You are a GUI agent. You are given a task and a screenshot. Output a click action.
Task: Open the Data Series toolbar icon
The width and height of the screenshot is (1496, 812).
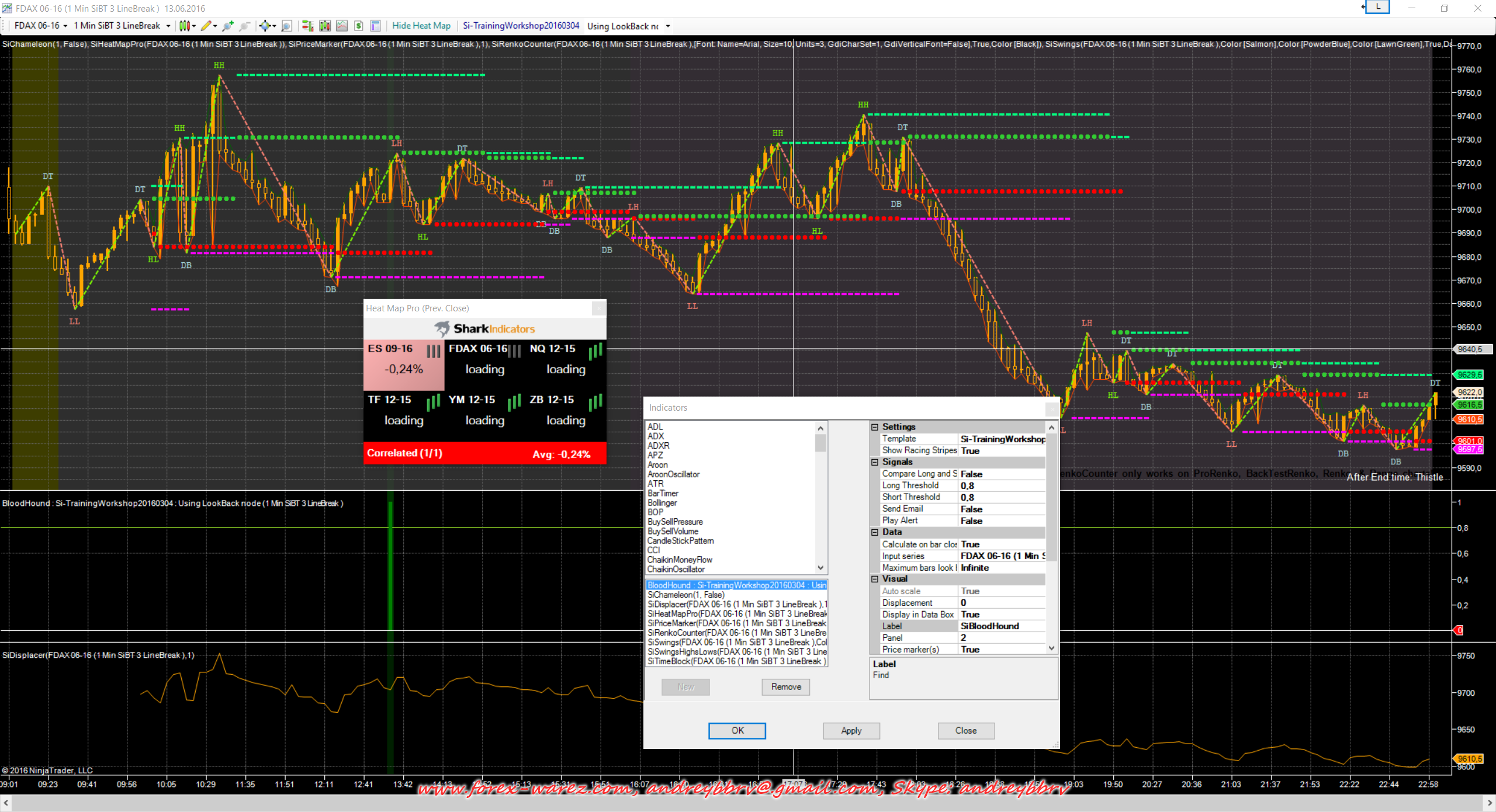click(325, 26)
